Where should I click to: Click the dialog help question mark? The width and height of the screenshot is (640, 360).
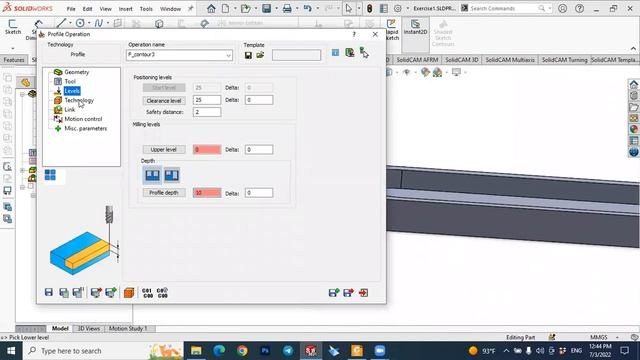click(x=354, y=34)
